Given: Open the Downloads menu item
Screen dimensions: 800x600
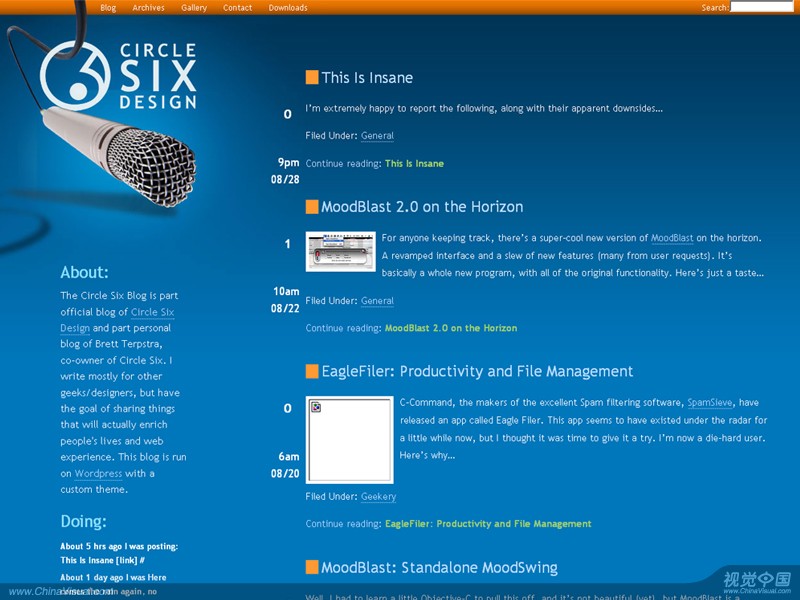Looking at the screenshot, I should 288,8.
